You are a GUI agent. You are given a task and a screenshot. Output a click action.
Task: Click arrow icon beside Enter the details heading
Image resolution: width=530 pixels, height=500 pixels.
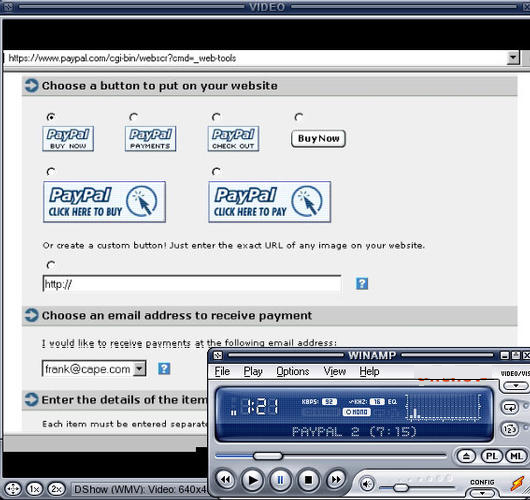tap(32, 400)
